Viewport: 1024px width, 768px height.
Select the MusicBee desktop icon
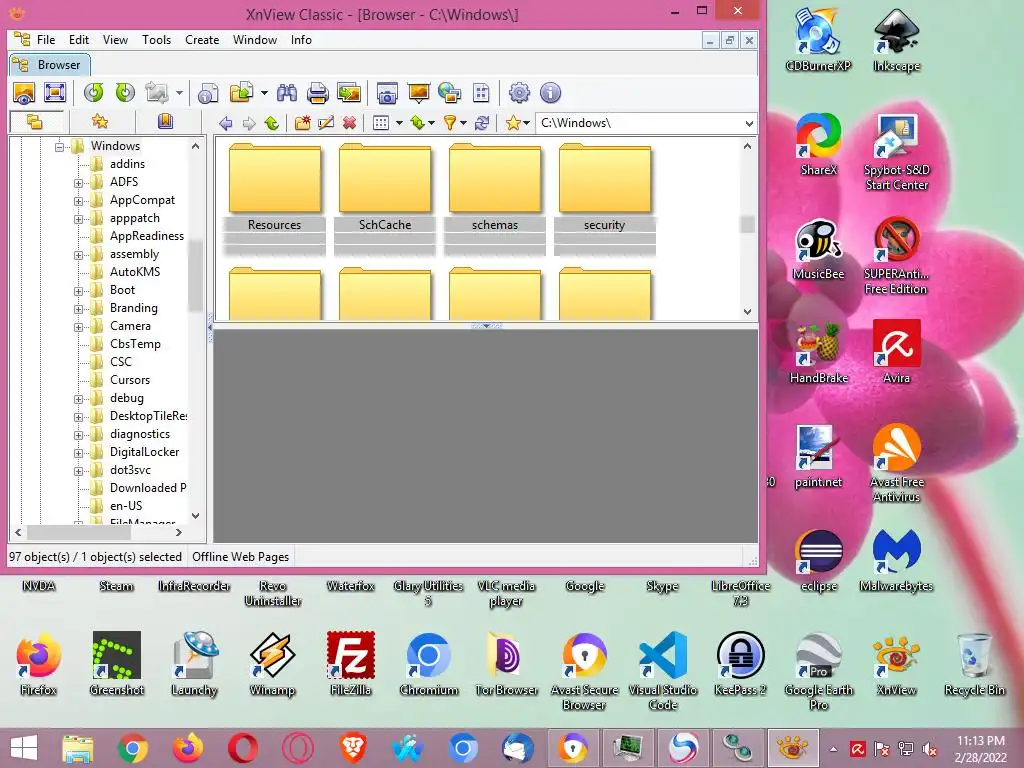click(818, 249)
